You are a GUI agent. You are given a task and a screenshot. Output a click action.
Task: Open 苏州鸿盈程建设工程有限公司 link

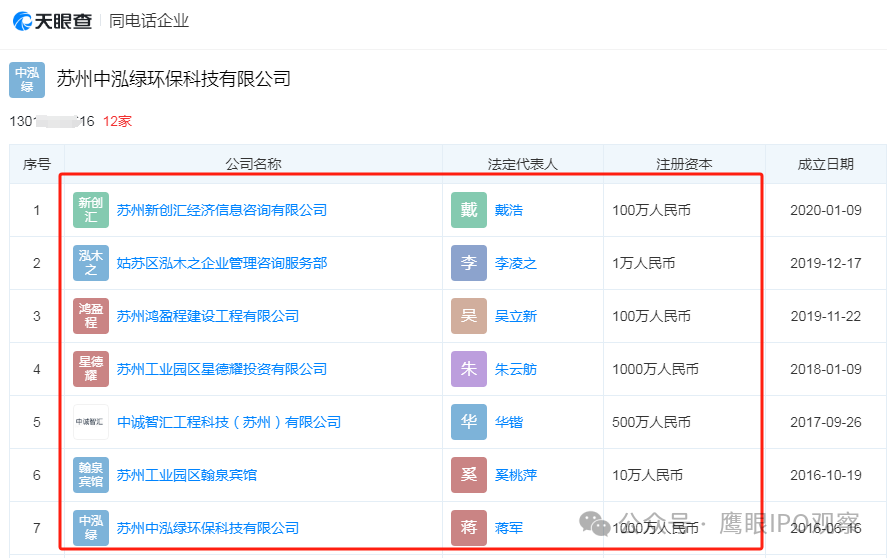click(x=208, y=316)
